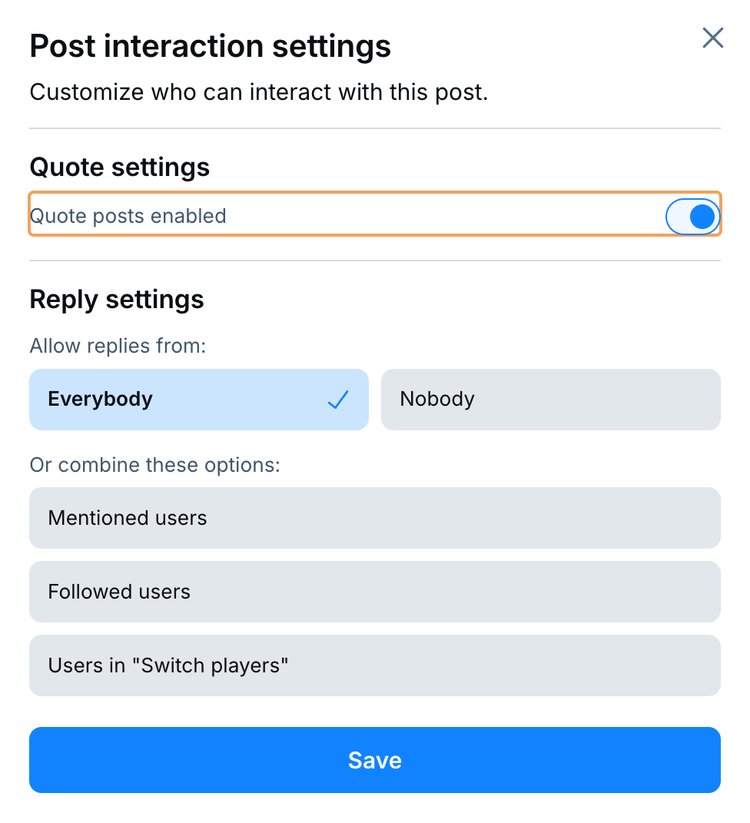Click the "Allow replies from:" label
Image resolution: width=750 pixels, height=823 pixels.
pos(117,346)
